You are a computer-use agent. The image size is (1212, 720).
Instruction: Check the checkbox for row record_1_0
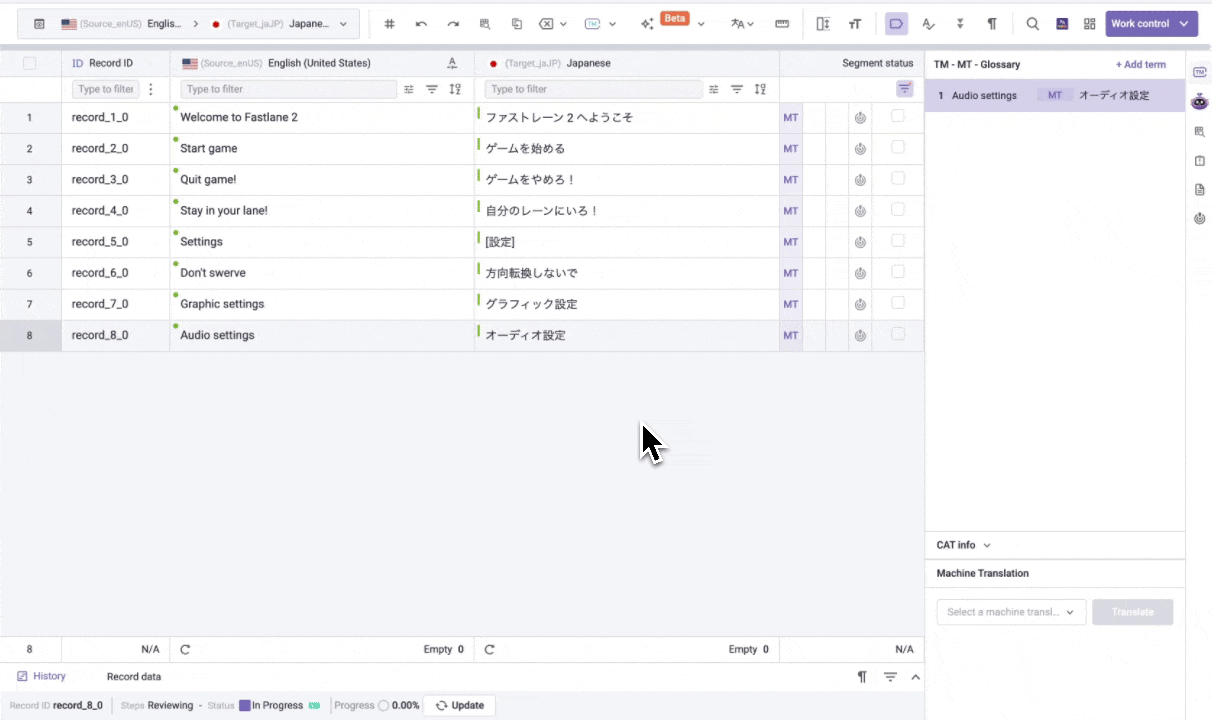pos(898,117)
